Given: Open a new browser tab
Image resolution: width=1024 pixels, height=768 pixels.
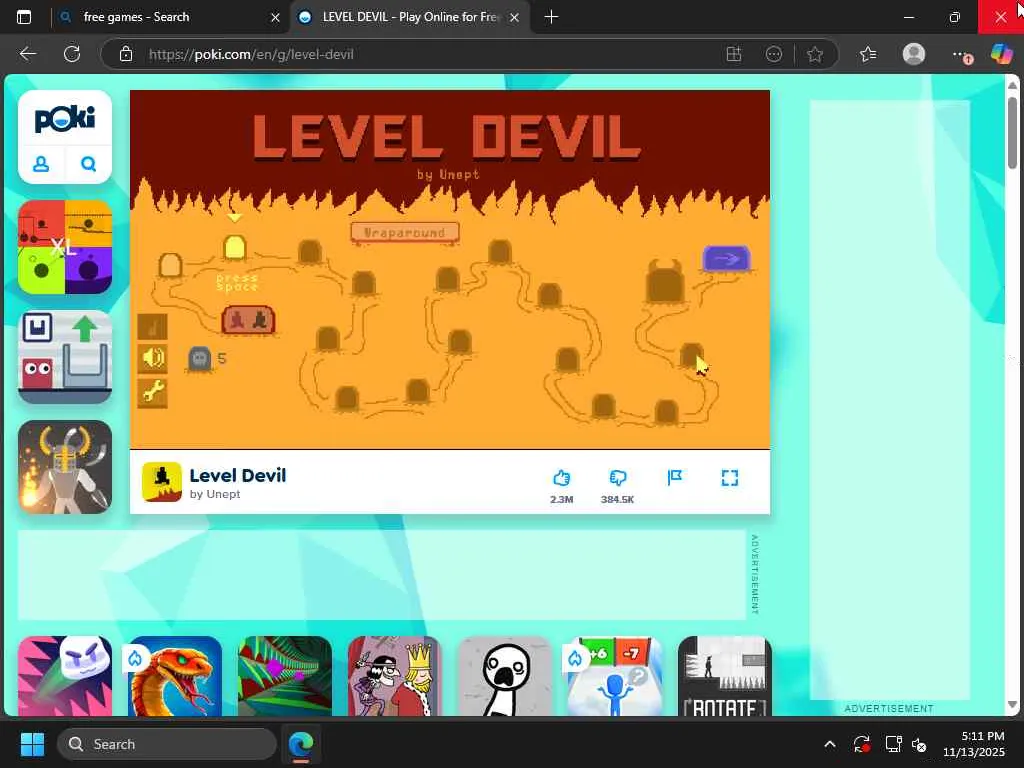Looking at the screenshot, I should point(551,17).
